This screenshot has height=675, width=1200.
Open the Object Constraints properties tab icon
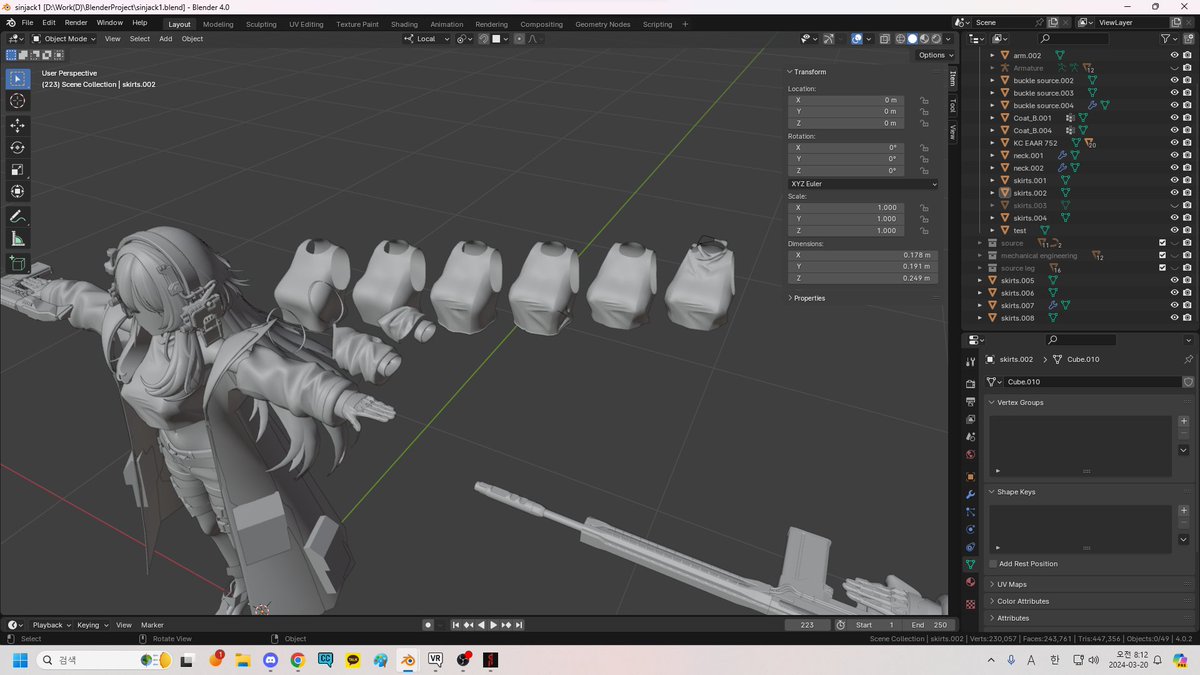pyautogui.click(x=970, y=547)
